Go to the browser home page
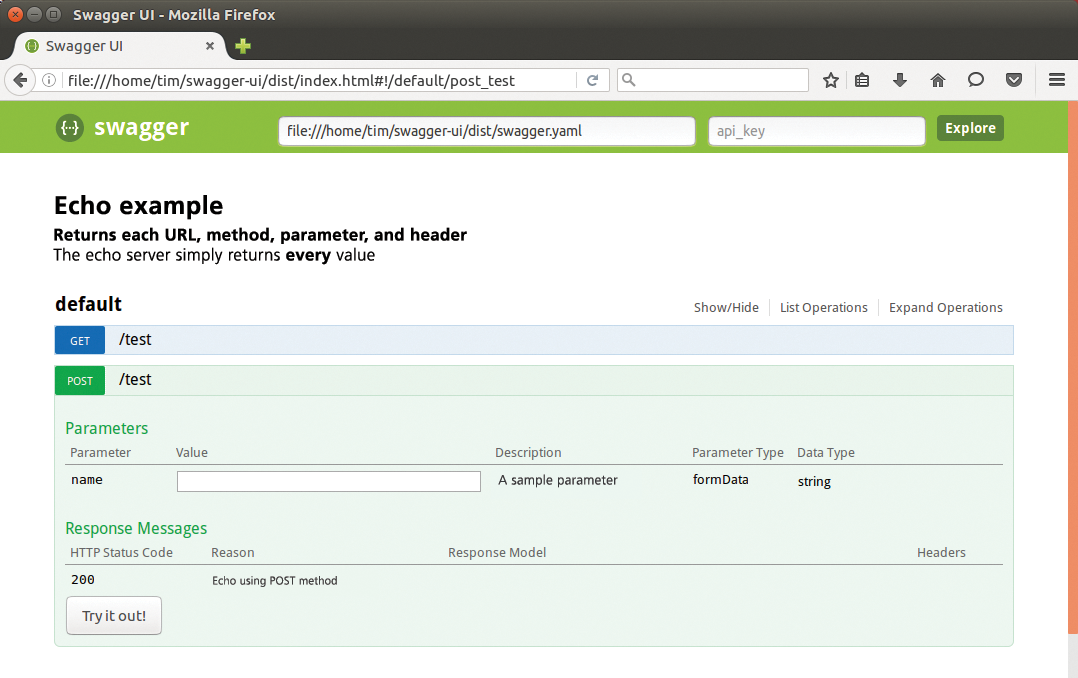The width and height of the screenshot is (1078, 678). [937, 80]
